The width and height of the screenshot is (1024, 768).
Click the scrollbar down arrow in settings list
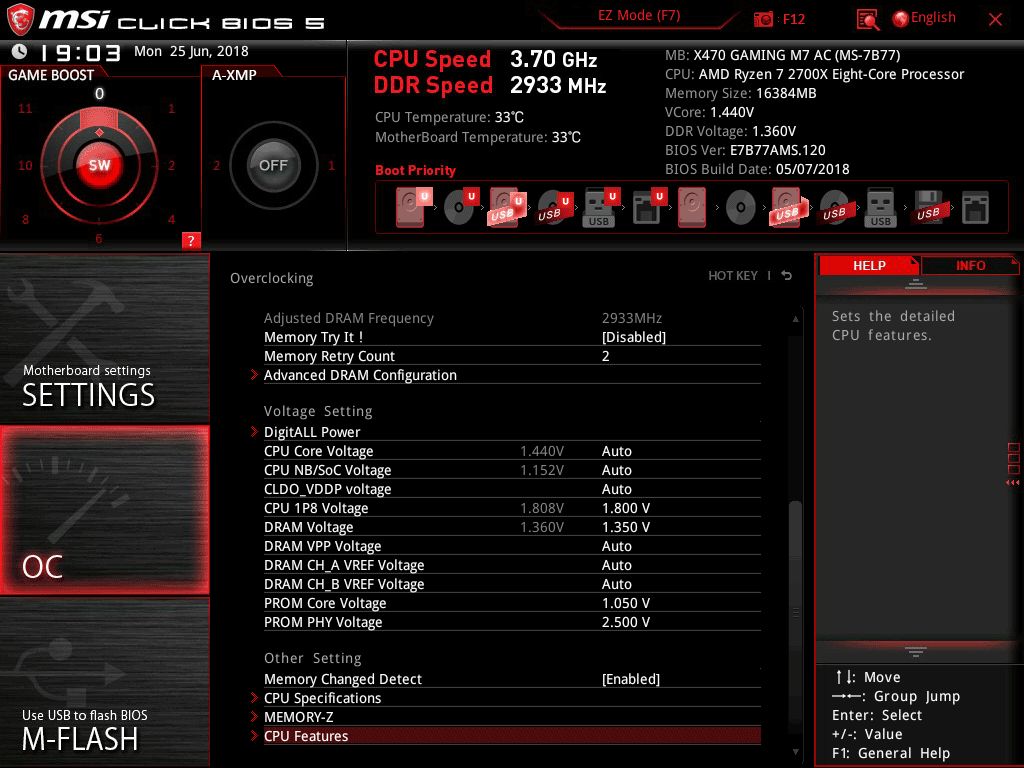point(795,752)
